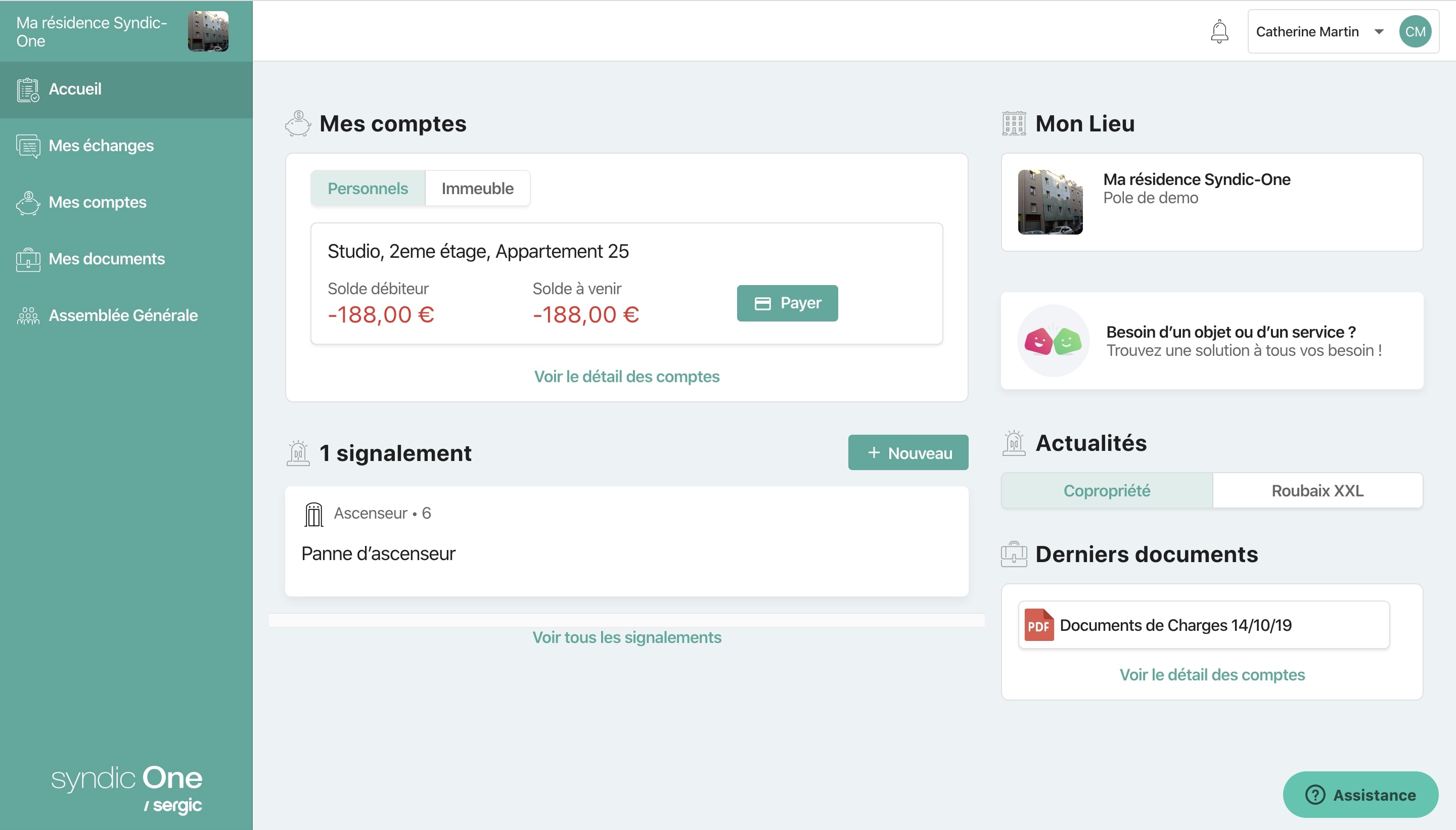Click Pole de demo text
This screenshot has width=1456, height=830.
(x=1151, y=198)
